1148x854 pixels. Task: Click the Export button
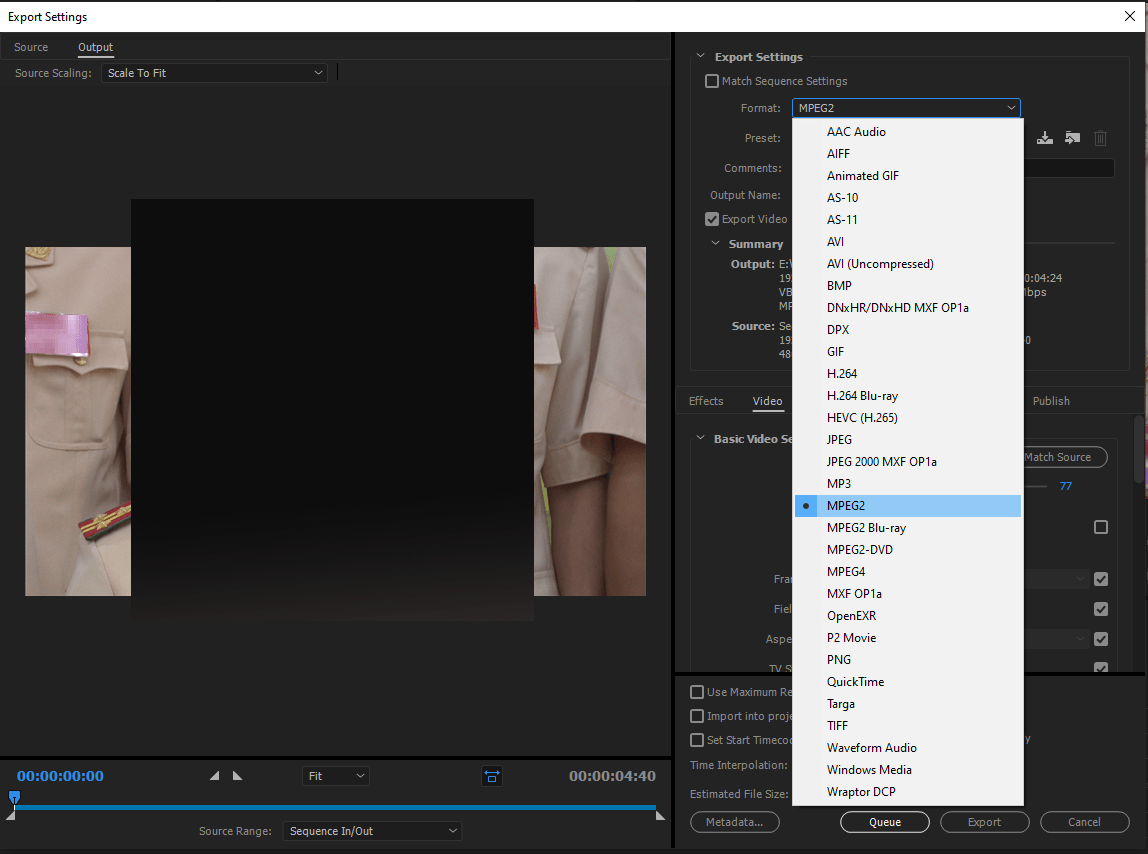[x=984, y=823]
